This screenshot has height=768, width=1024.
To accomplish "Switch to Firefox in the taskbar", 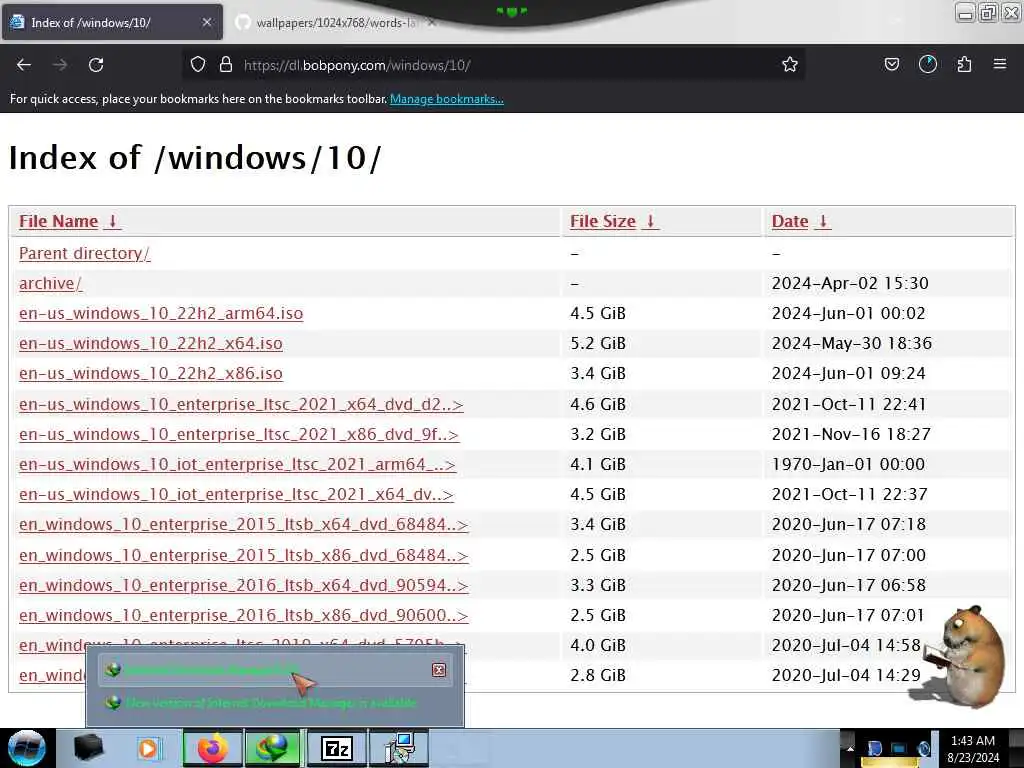I will [x=212, y=748].
